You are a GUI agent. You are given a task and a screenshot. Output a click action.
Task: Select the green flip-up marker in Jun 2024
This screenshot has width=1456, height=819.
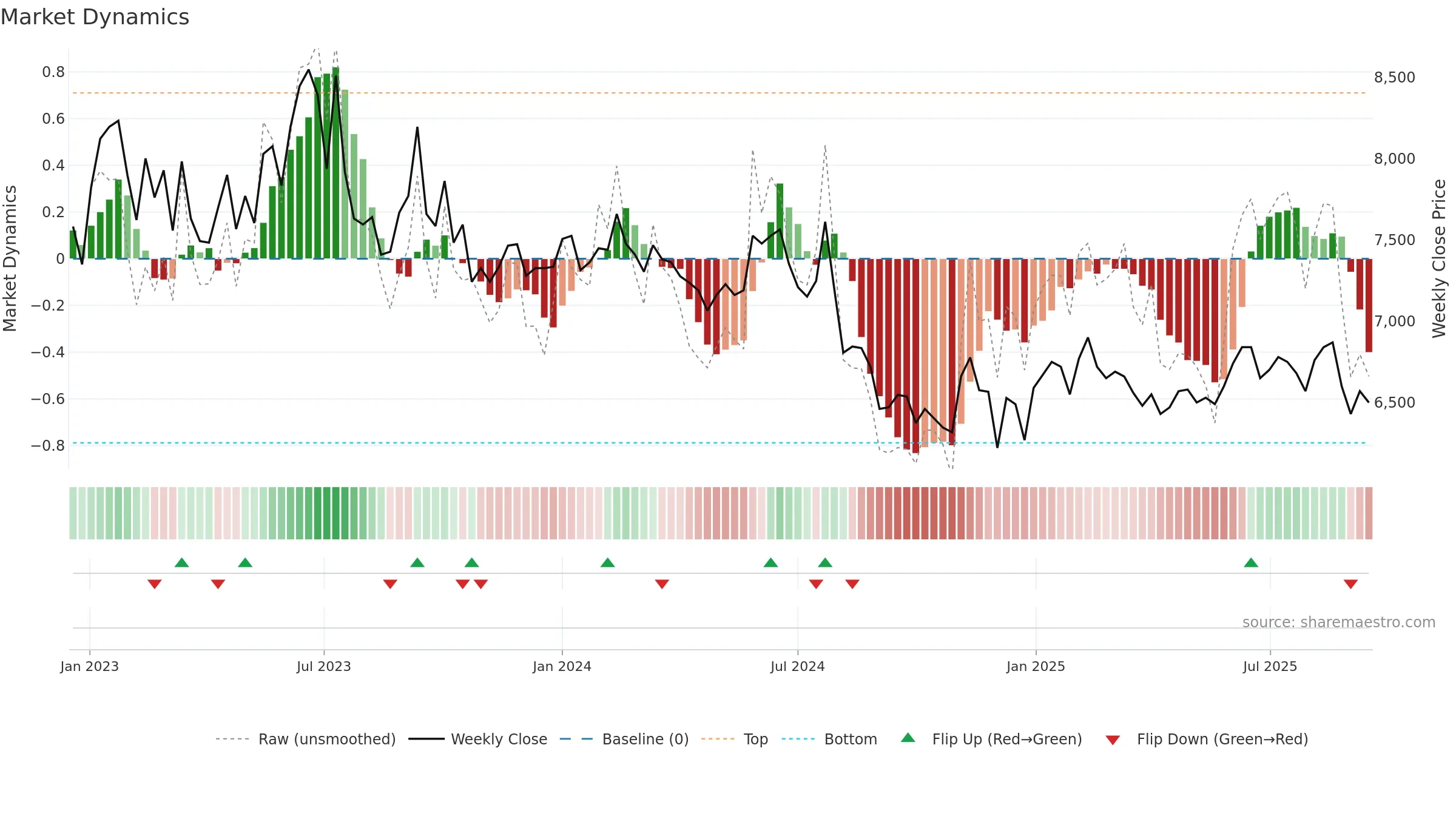click(x=771, y=562)
